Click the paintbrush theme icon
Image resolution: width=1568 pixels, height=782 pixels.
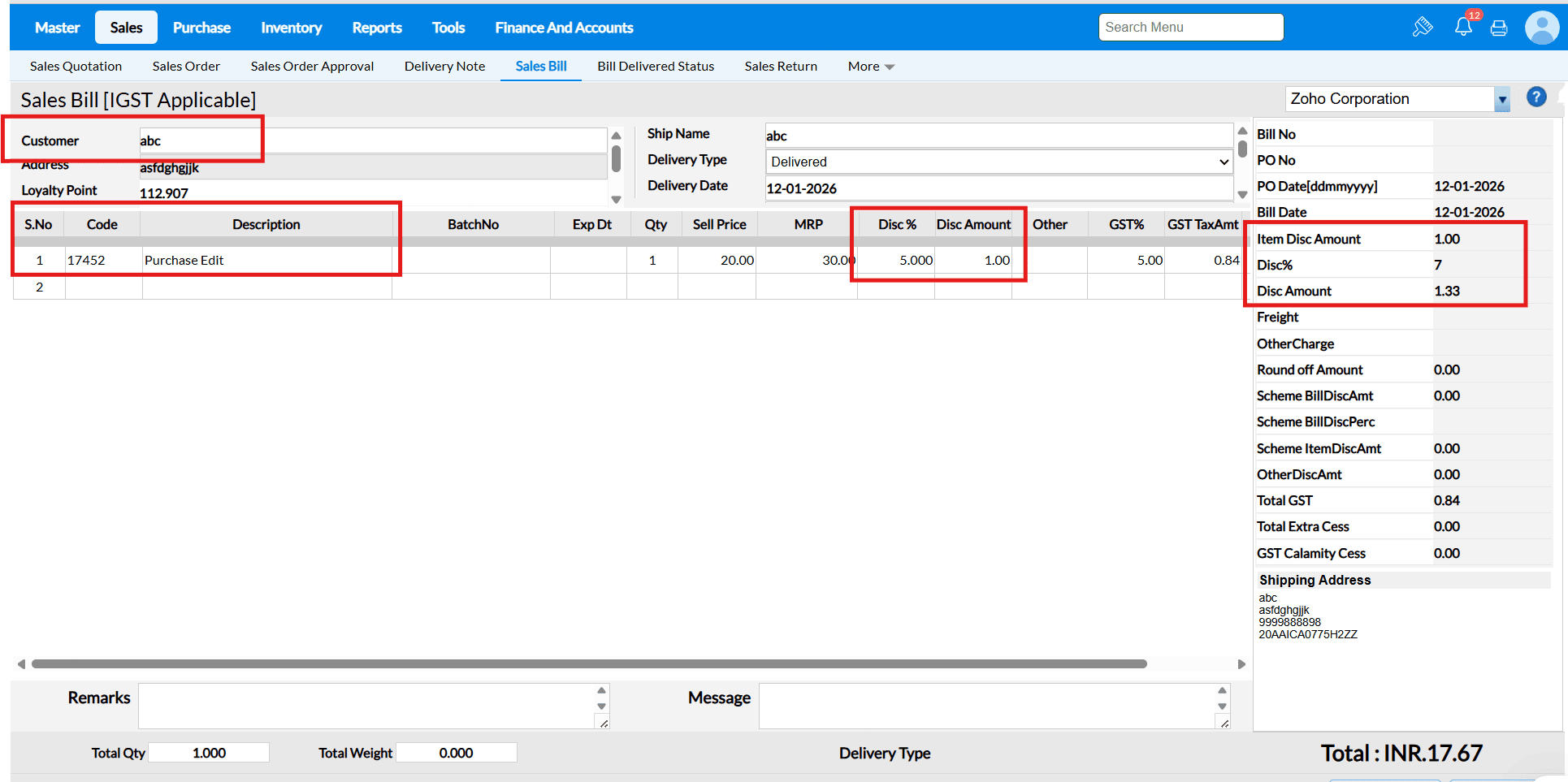(1422, 28)
